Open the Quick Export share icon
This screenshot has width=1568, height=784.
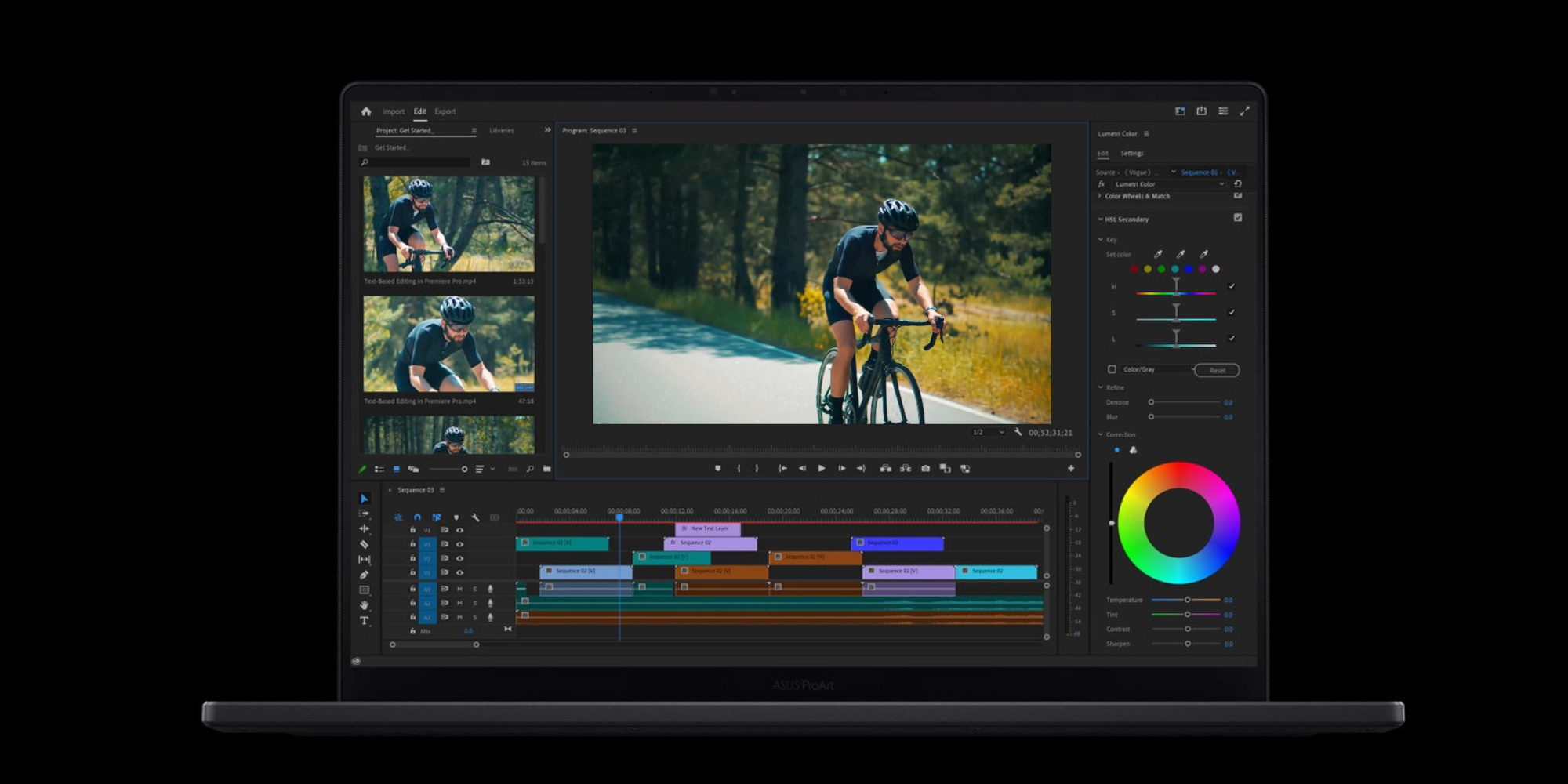pyautogui.click(x=1201, y=111)
